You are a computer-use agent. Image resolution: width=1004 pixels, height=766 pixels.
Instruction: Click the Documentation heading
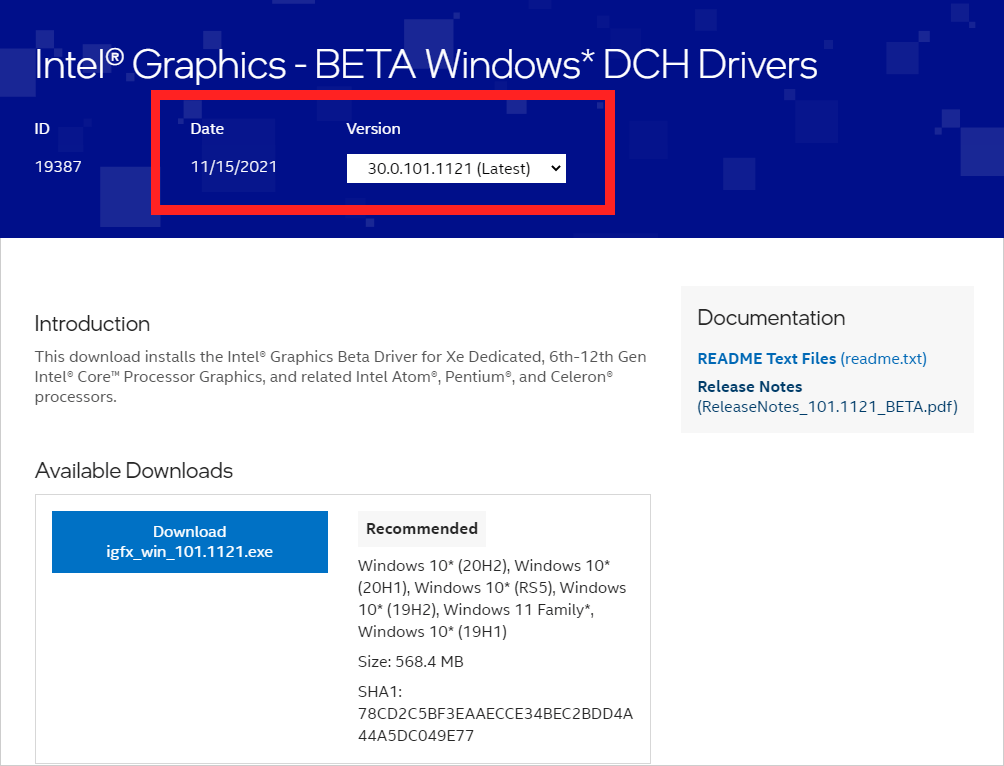[771, 318]
